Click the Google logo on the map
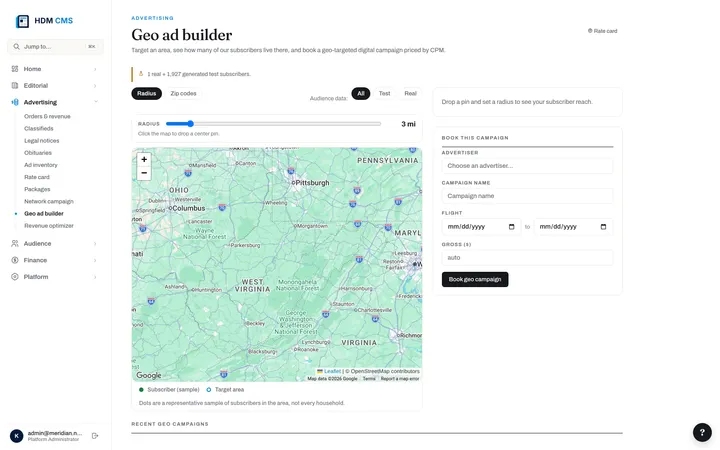 (x=149, y=375)
